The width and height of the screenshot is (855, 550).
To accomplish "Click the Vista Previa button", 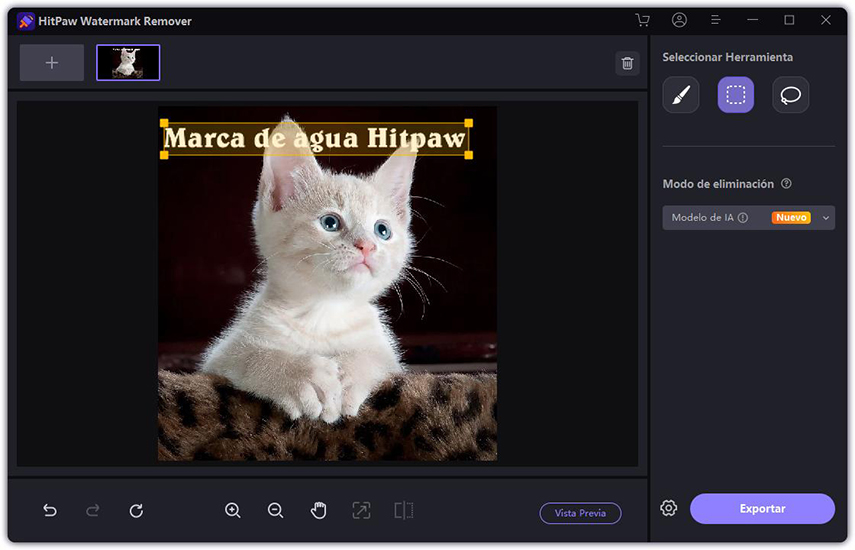I will (580, 513).
